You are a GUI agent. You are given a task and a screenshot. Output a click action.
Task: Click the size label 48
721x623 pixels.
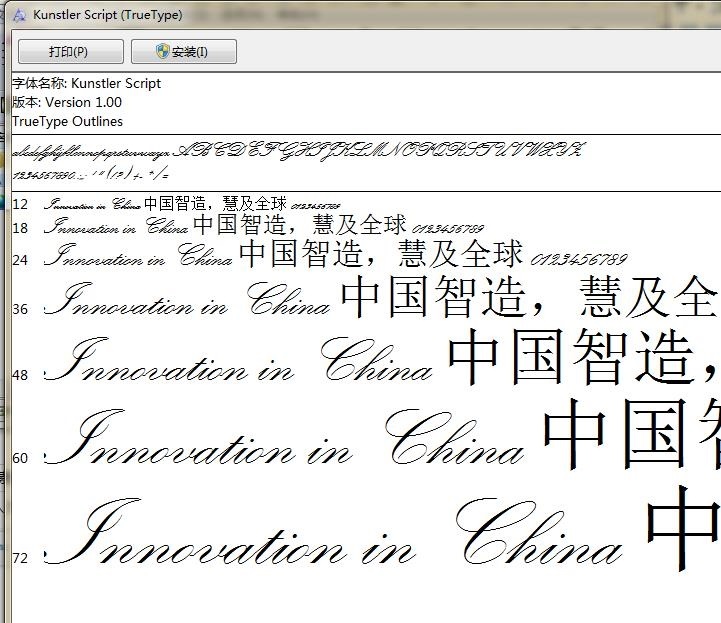20,375
